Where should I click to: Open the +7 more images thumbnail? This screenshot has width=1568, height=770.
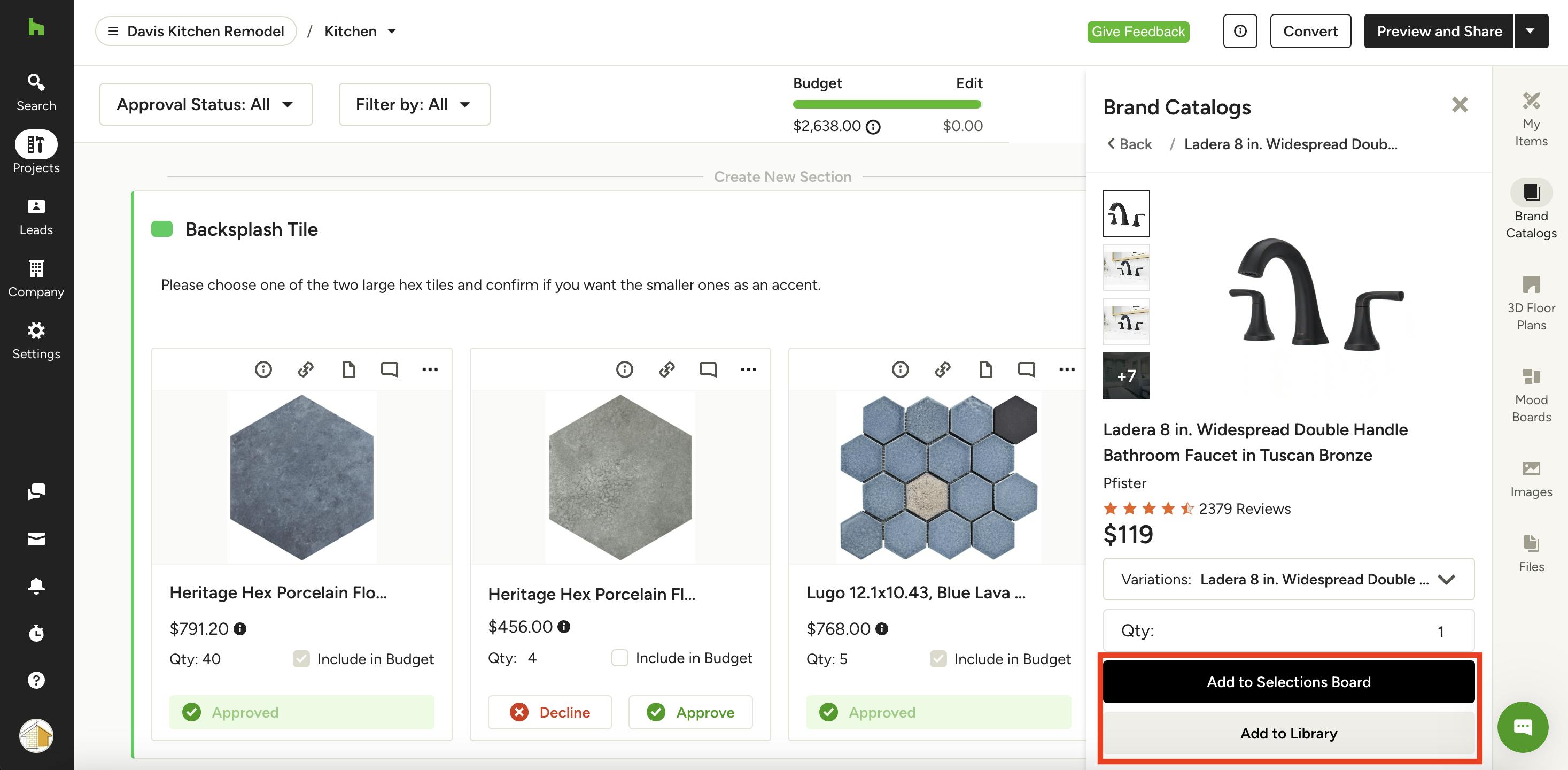[1126, 376]
